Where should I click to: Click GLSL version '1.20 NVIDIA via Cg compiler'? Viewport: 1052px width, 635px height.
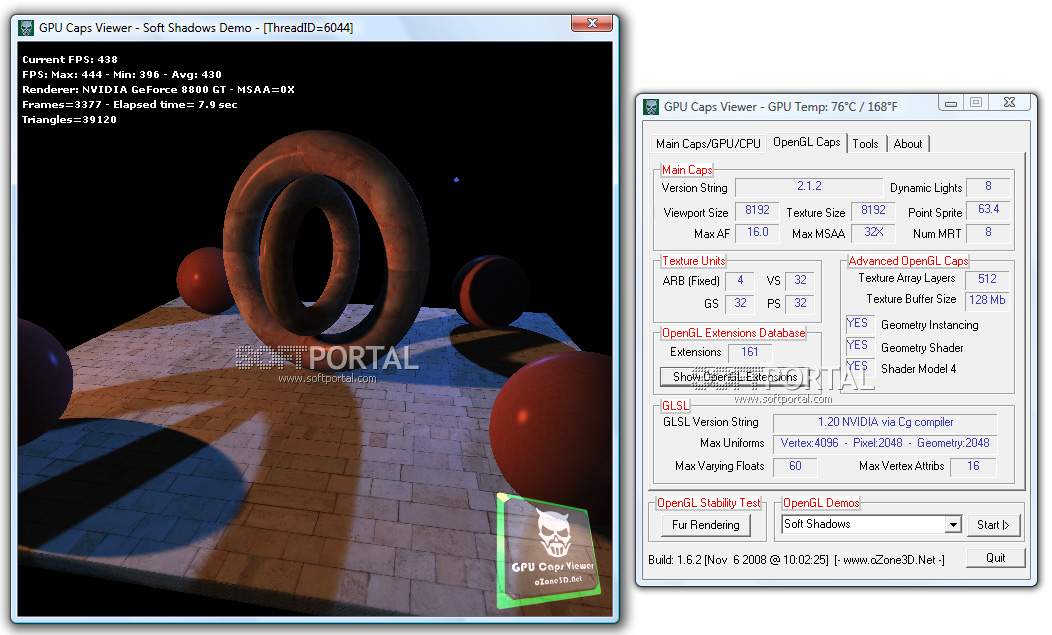[x=885, y=423]
